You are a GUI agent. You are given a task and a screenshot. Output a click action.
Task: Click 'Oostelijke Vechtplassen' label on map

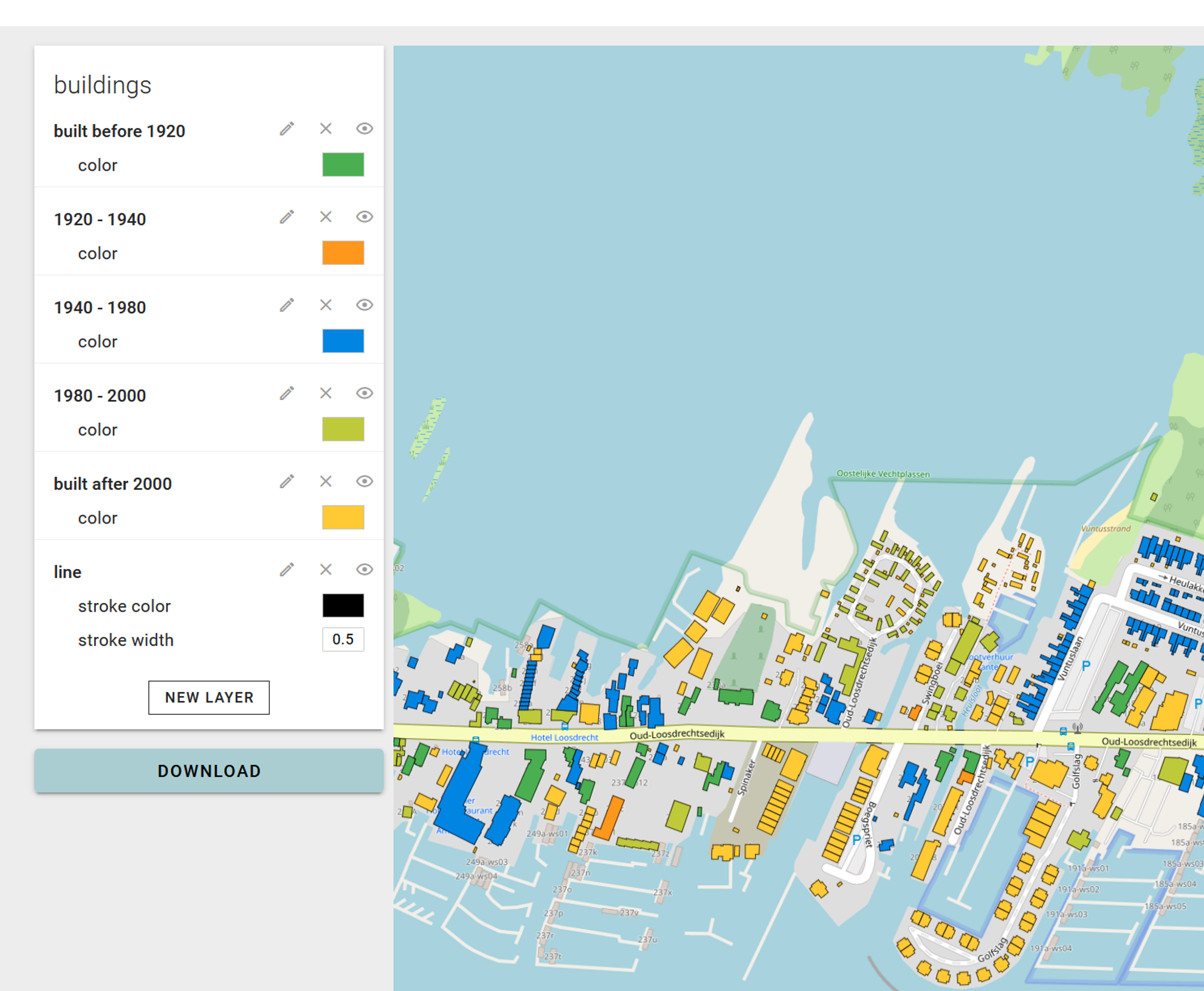click(883, 474)
